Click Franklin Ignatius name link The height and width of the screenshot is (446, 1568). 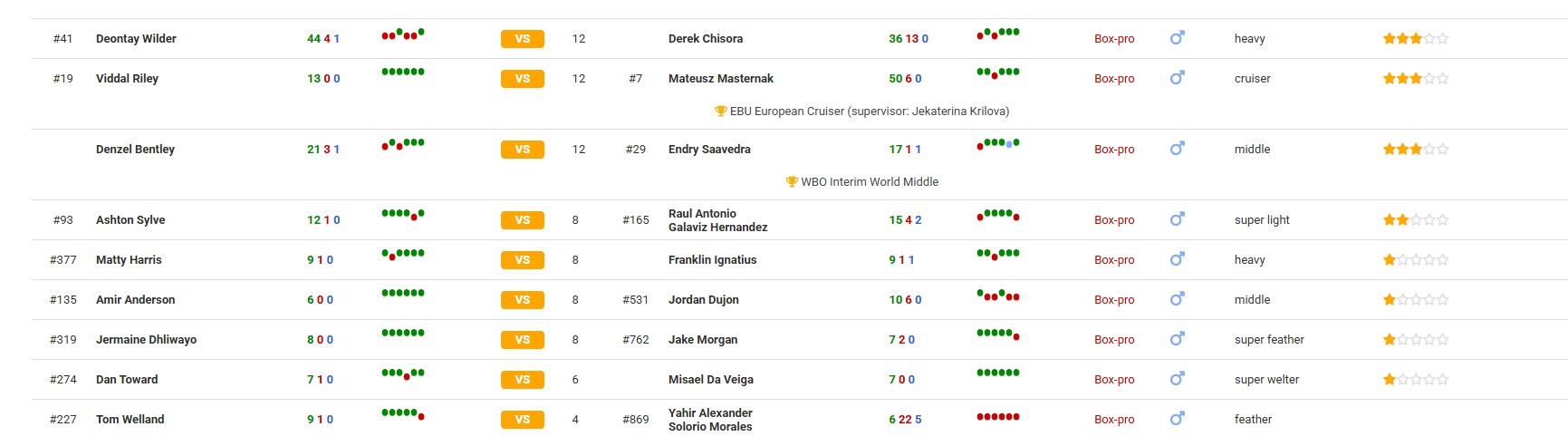[x=712, y=260]
